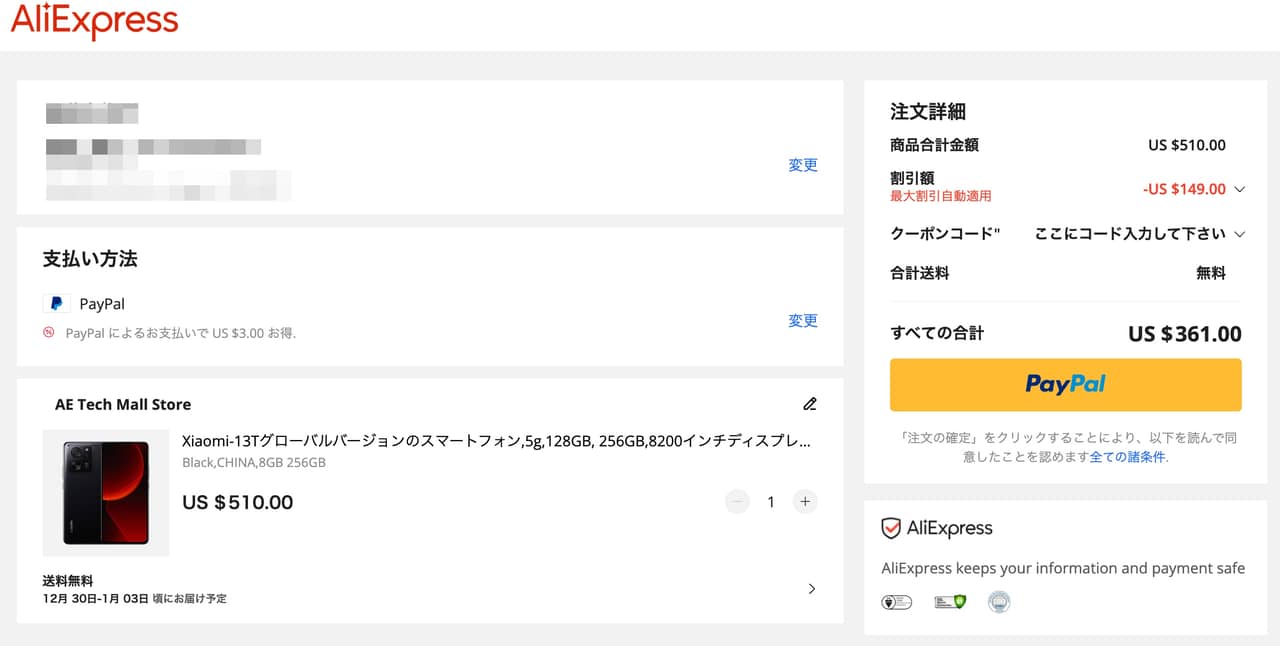The height and width of the screenshot is (646, 1280).
Task: Click the pencil edit icon beside store name
Action: [x=810, y=404]
